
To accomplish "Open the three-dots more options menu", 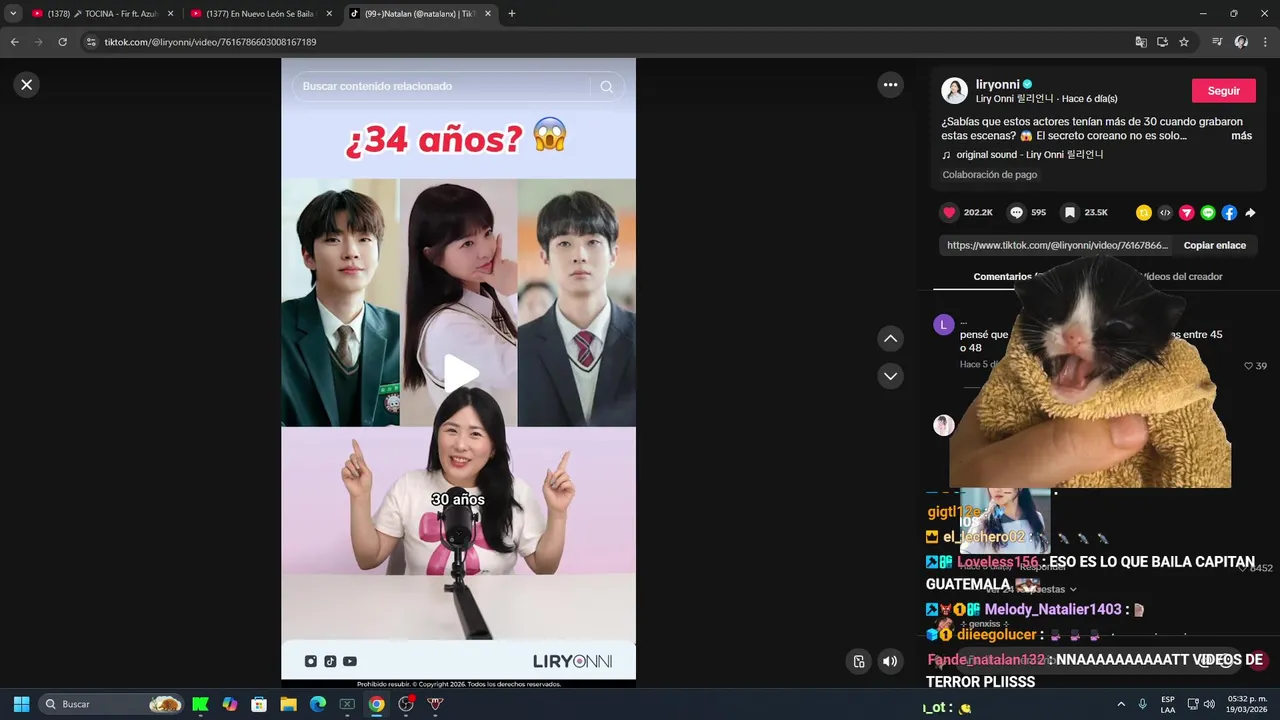I will pyautogui.click(x=890, y=85).
